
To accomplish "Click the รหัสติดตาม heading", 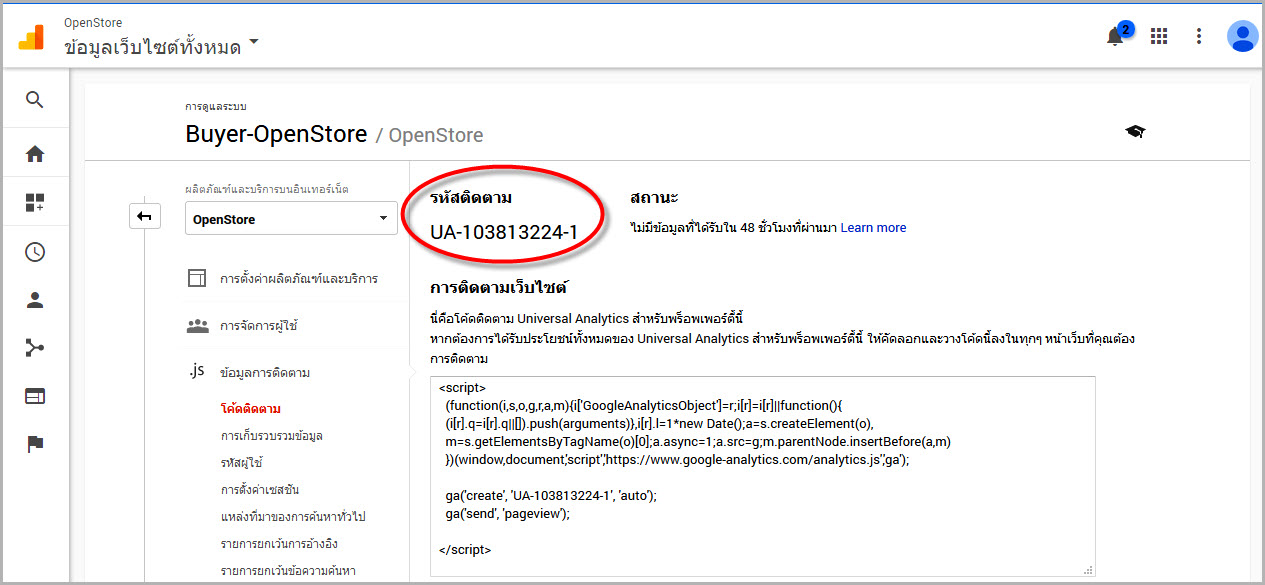I will click(x=471, y=198).
